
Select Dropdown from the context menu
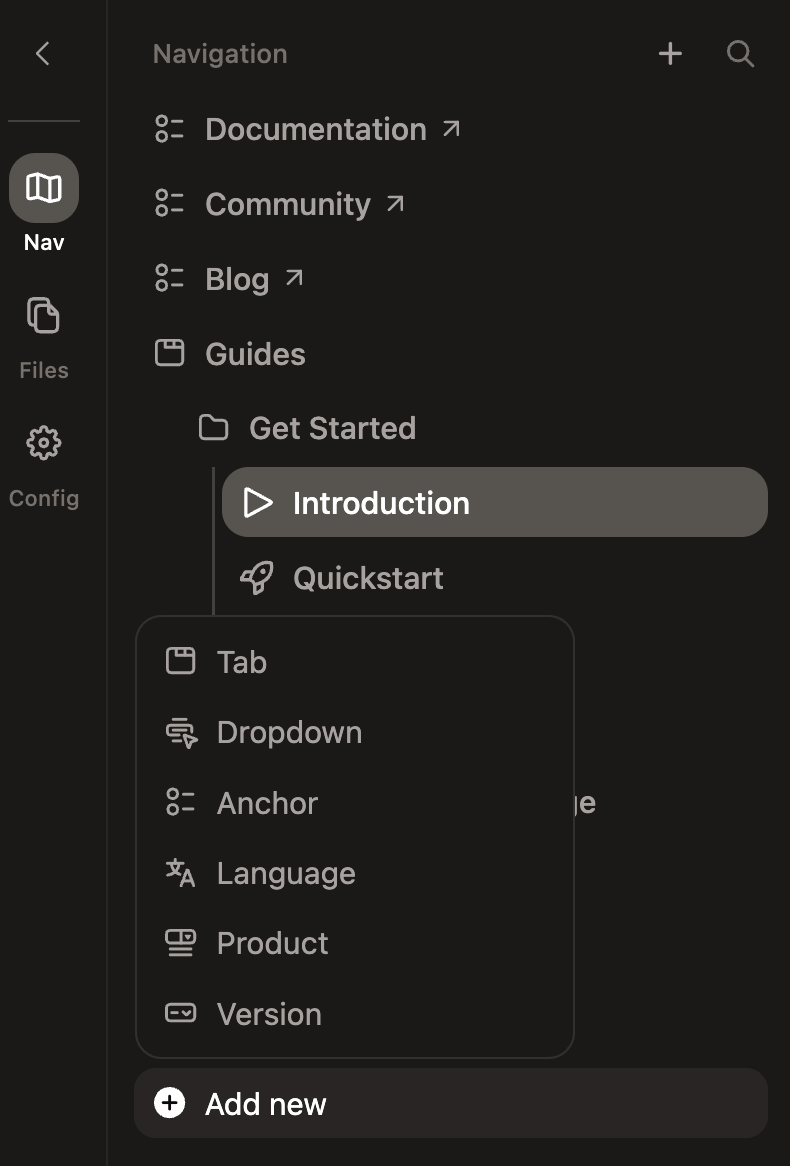tap(289, 732)
